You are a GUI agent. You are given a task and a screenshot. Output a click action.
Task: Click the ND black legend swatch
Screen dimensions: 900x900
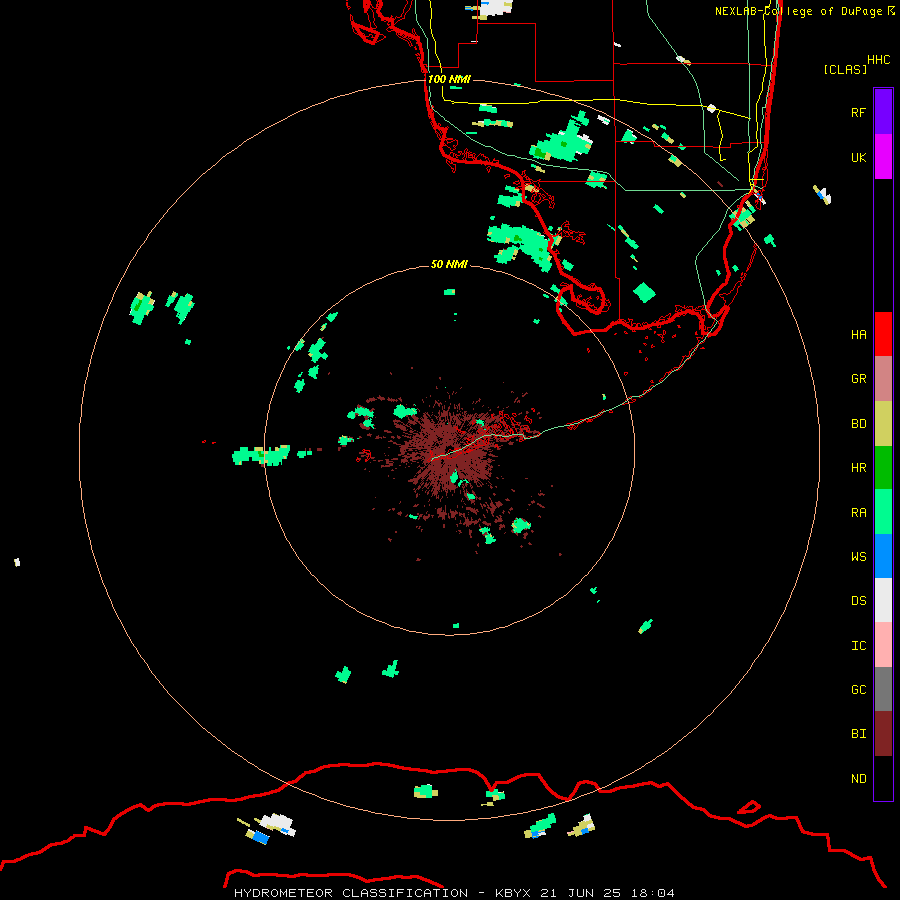click(883, 778)
